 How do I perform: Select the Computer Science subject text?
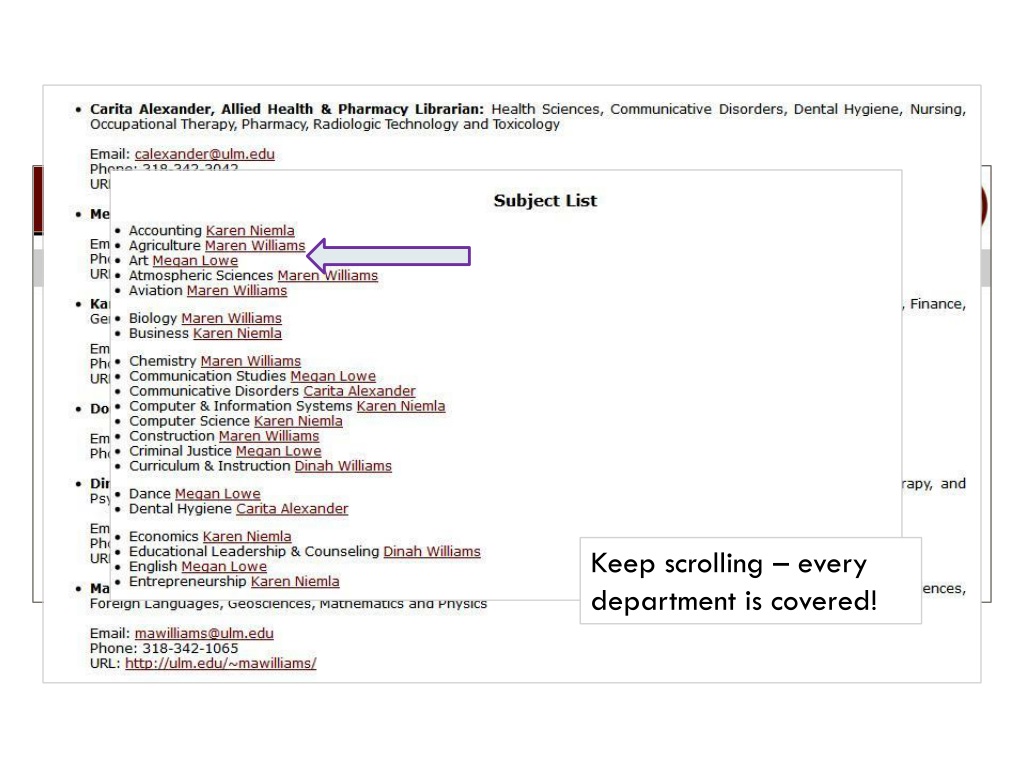(189, 421)
